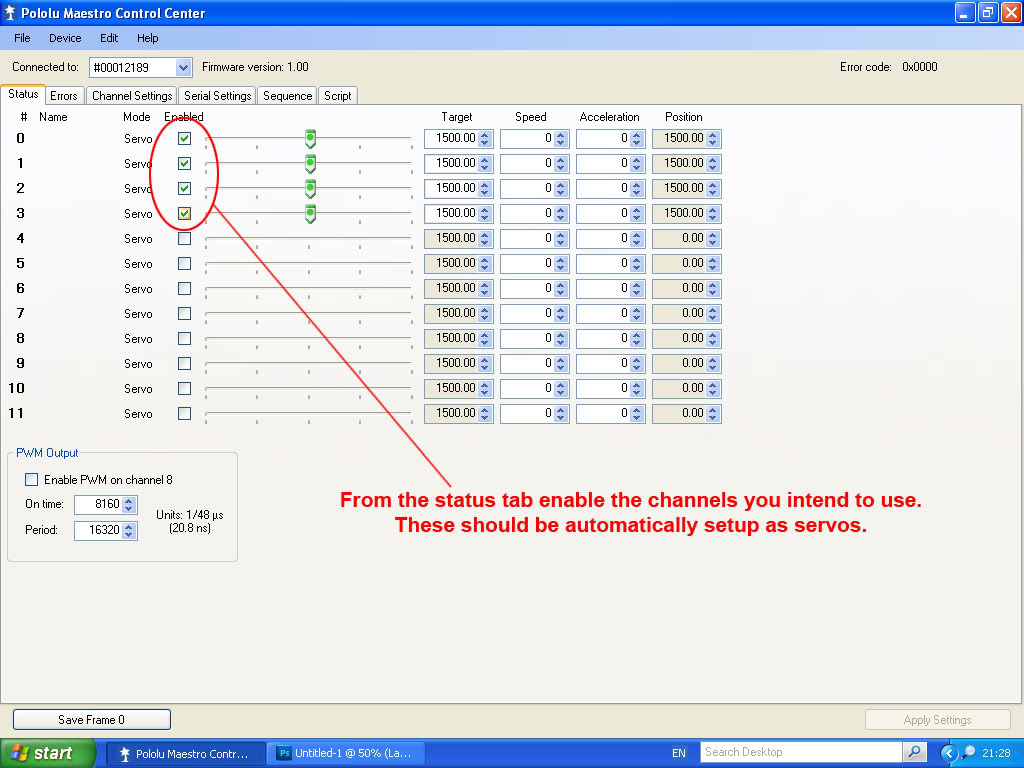Switch to the Errors tab
The width and height of the screenshot is (1024, 768).
64,96
